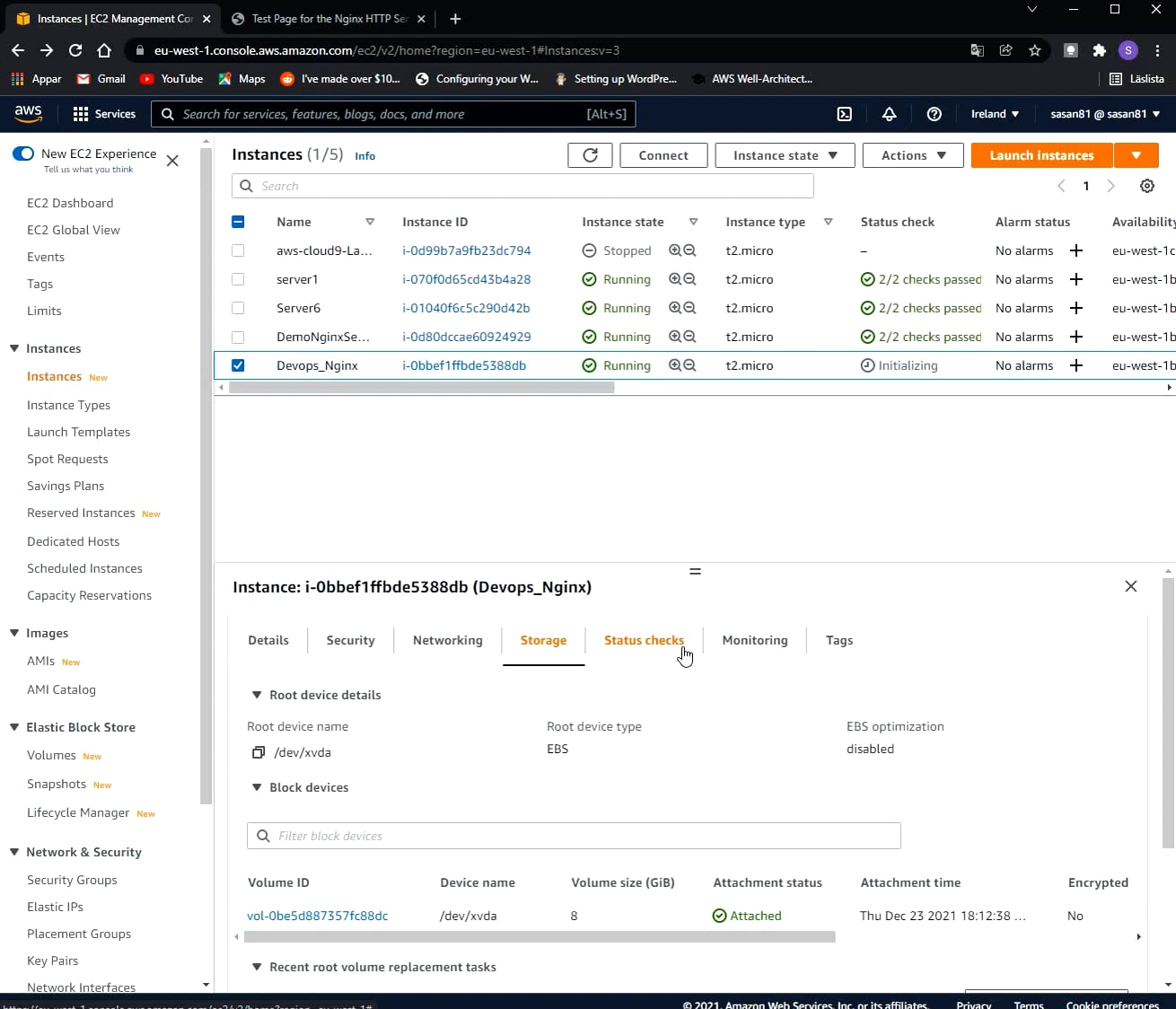Close the New EC2 Experience banner

coord(172,161)
